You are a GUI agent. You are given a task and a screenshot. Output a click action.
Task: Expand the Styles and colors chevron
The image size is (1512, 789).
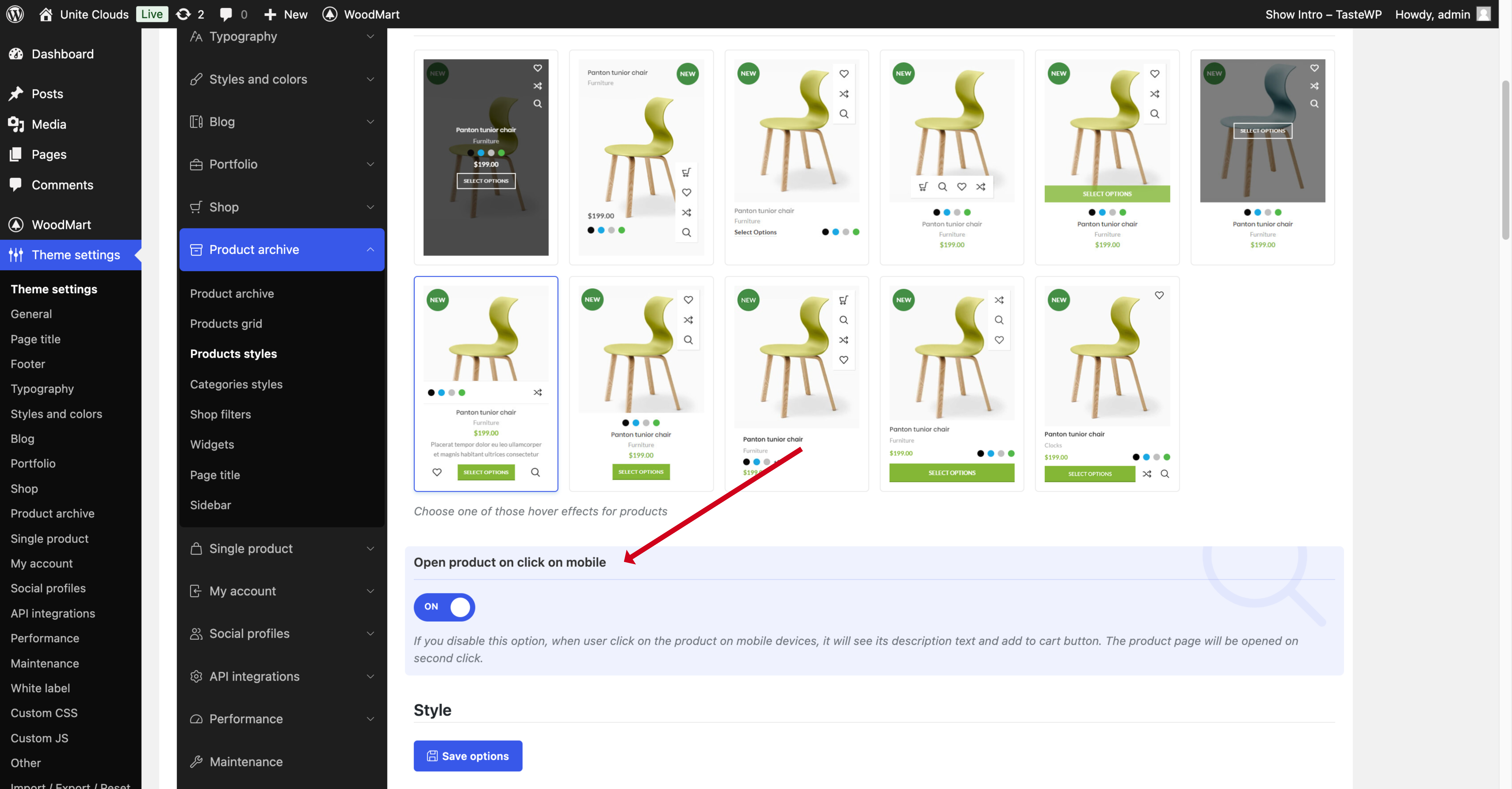pos(370,79)
